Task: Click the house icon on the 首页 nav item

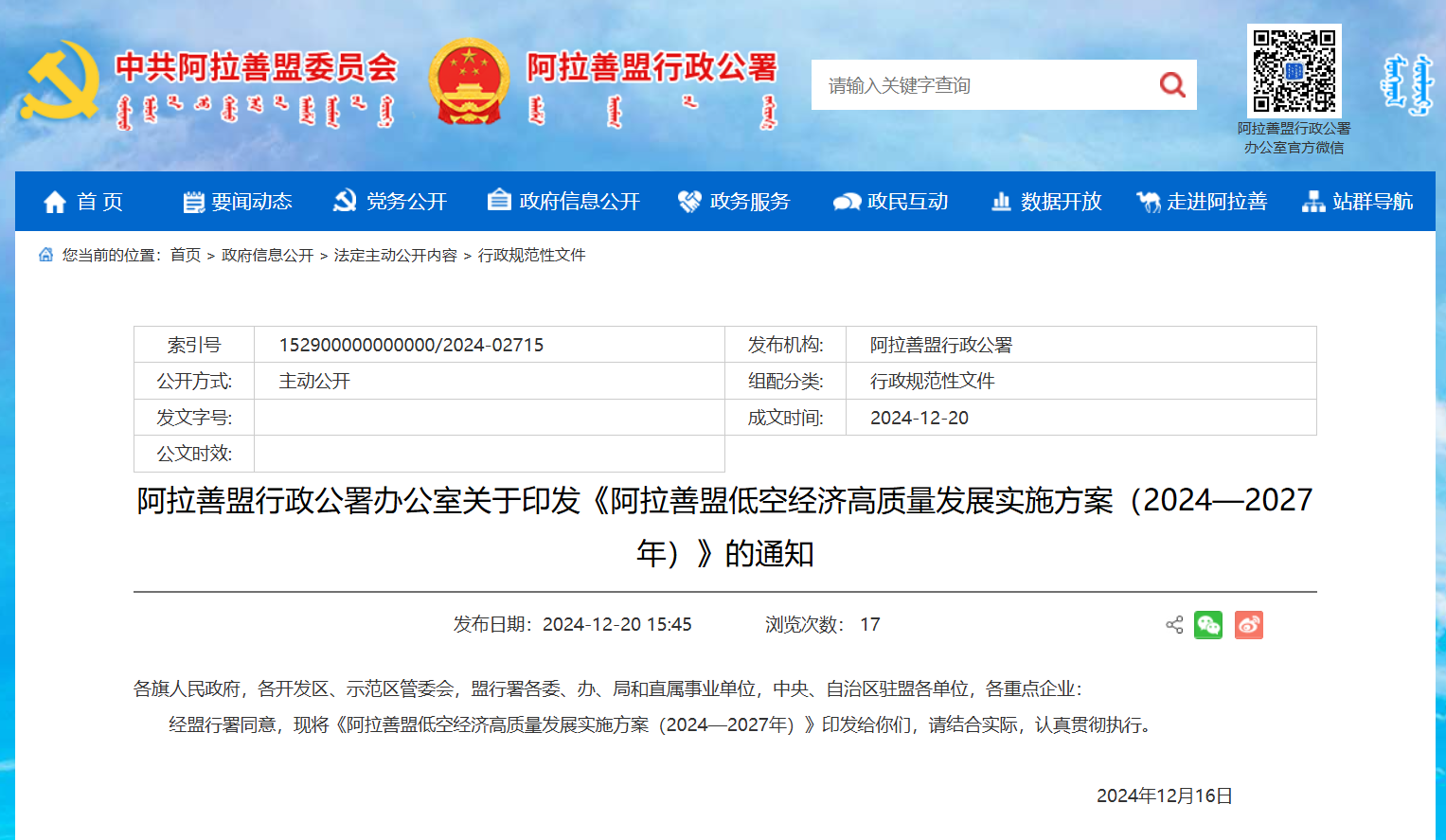Action: [54, 201]
